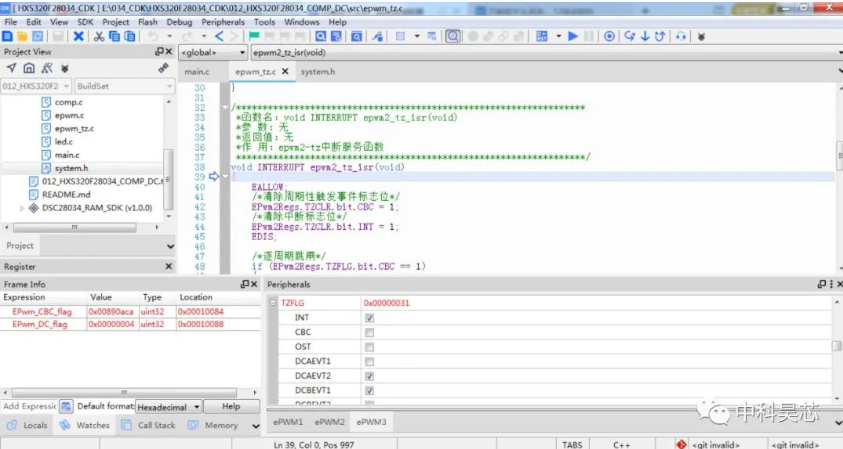Click the Open folder toolbar icon
This screenshot has height=449, width=843.
pos(23,36)
